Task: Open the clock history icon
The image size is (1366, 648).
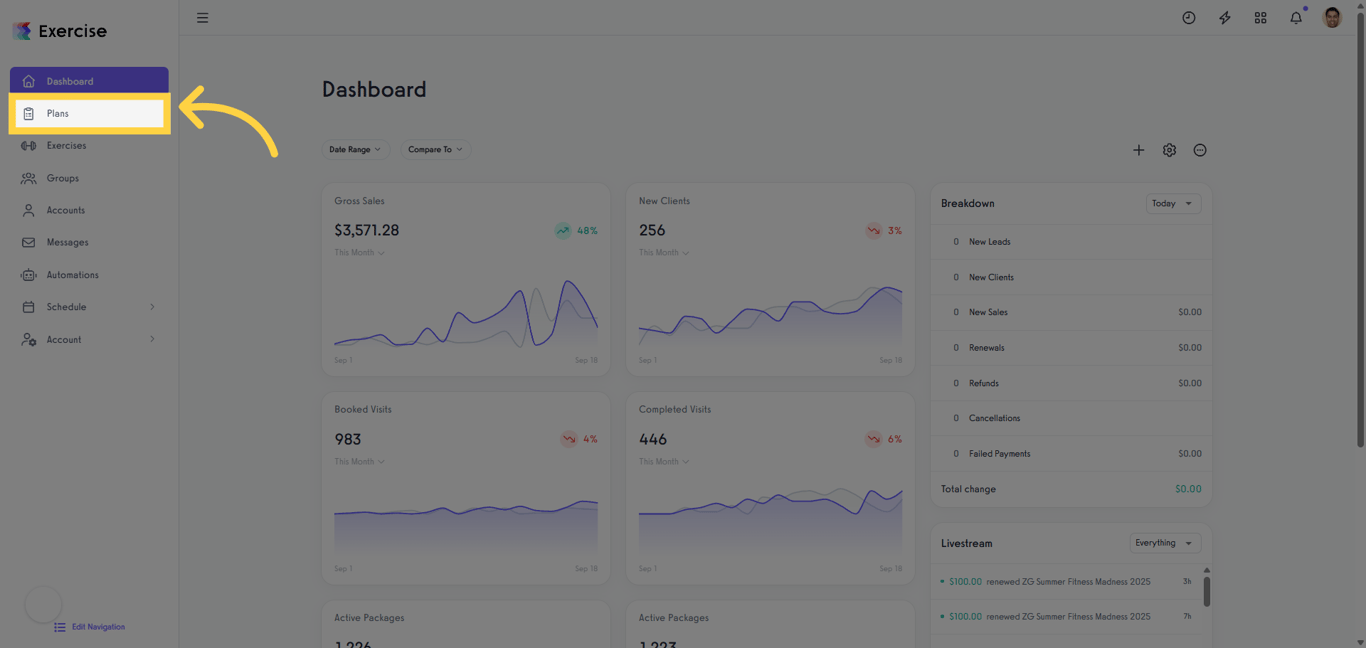Action: click(1188, 18)
